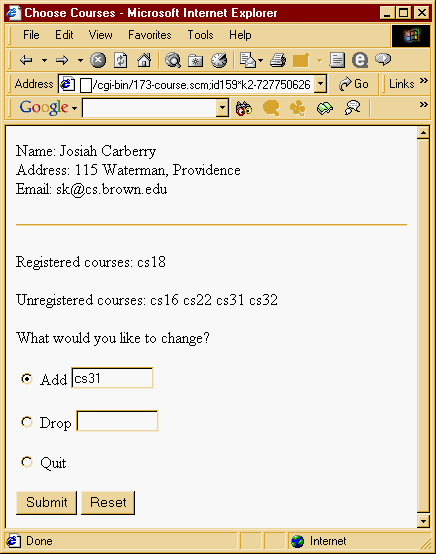
Task: Select the Drop radio button
Action: 26,422
